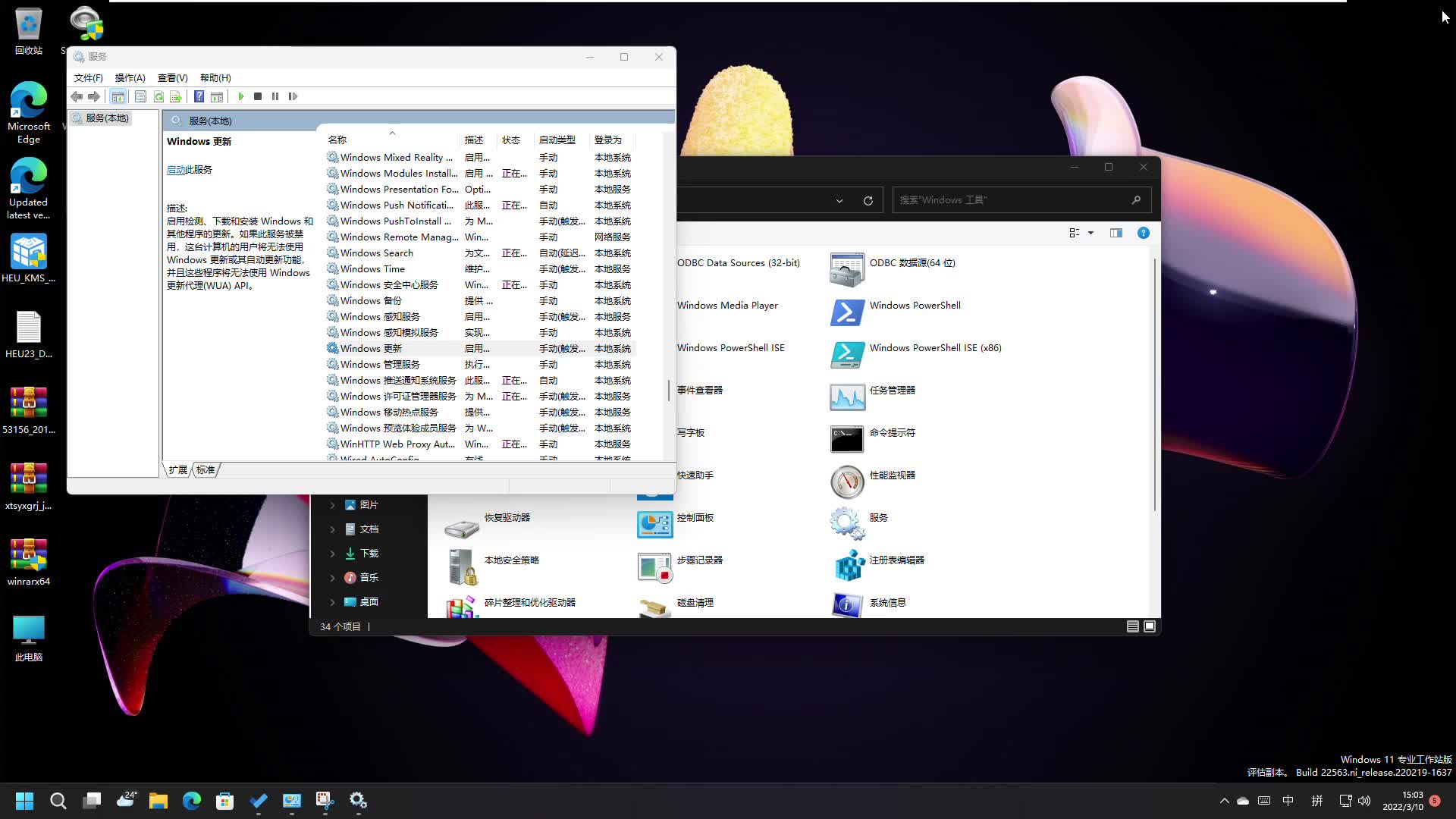Pause the service with the pause icon
This screenshot has height=819, width=1456.
click(x=275, y=96)
